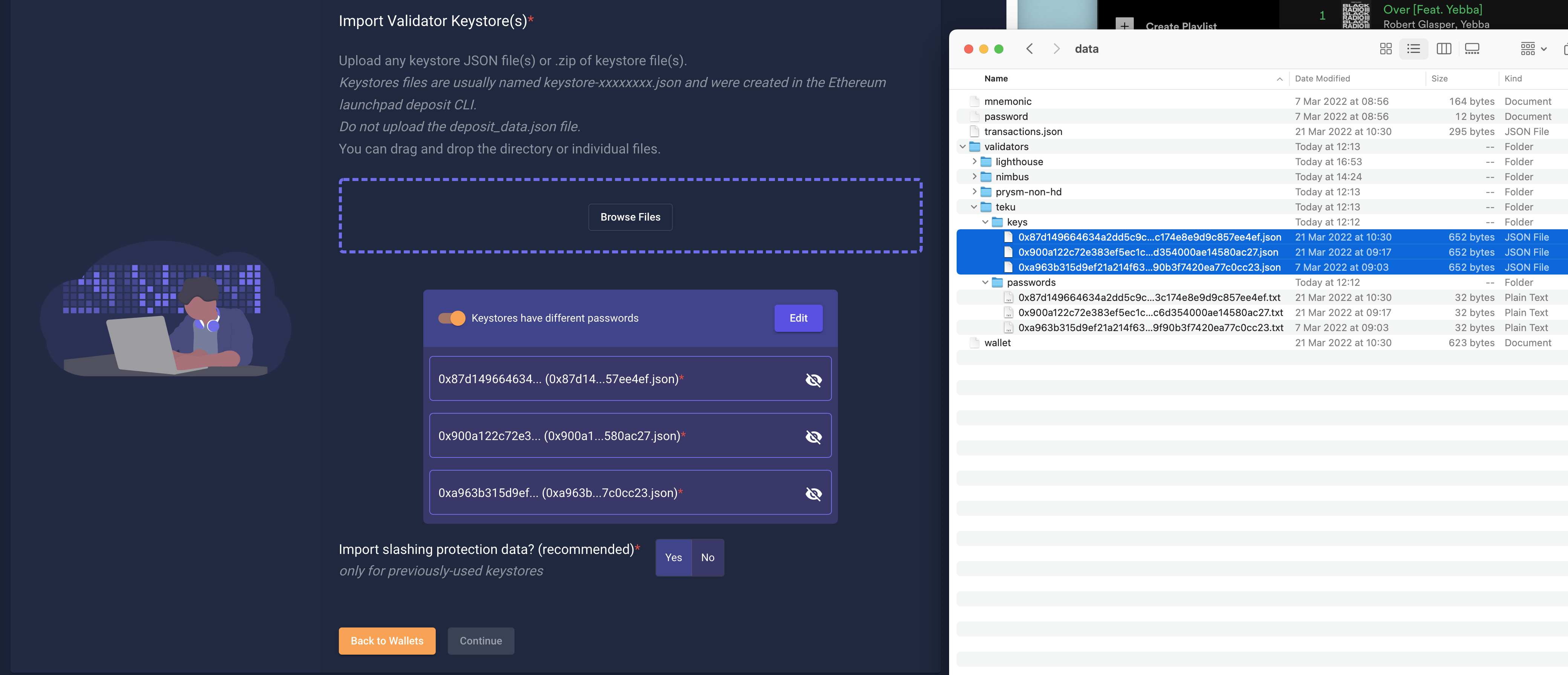Image resolution: width=1568 pixels, height=675 pixels.
Task: Toggle visibility of 0xa963b315d9ef keystore password
Action: (813, 493)
